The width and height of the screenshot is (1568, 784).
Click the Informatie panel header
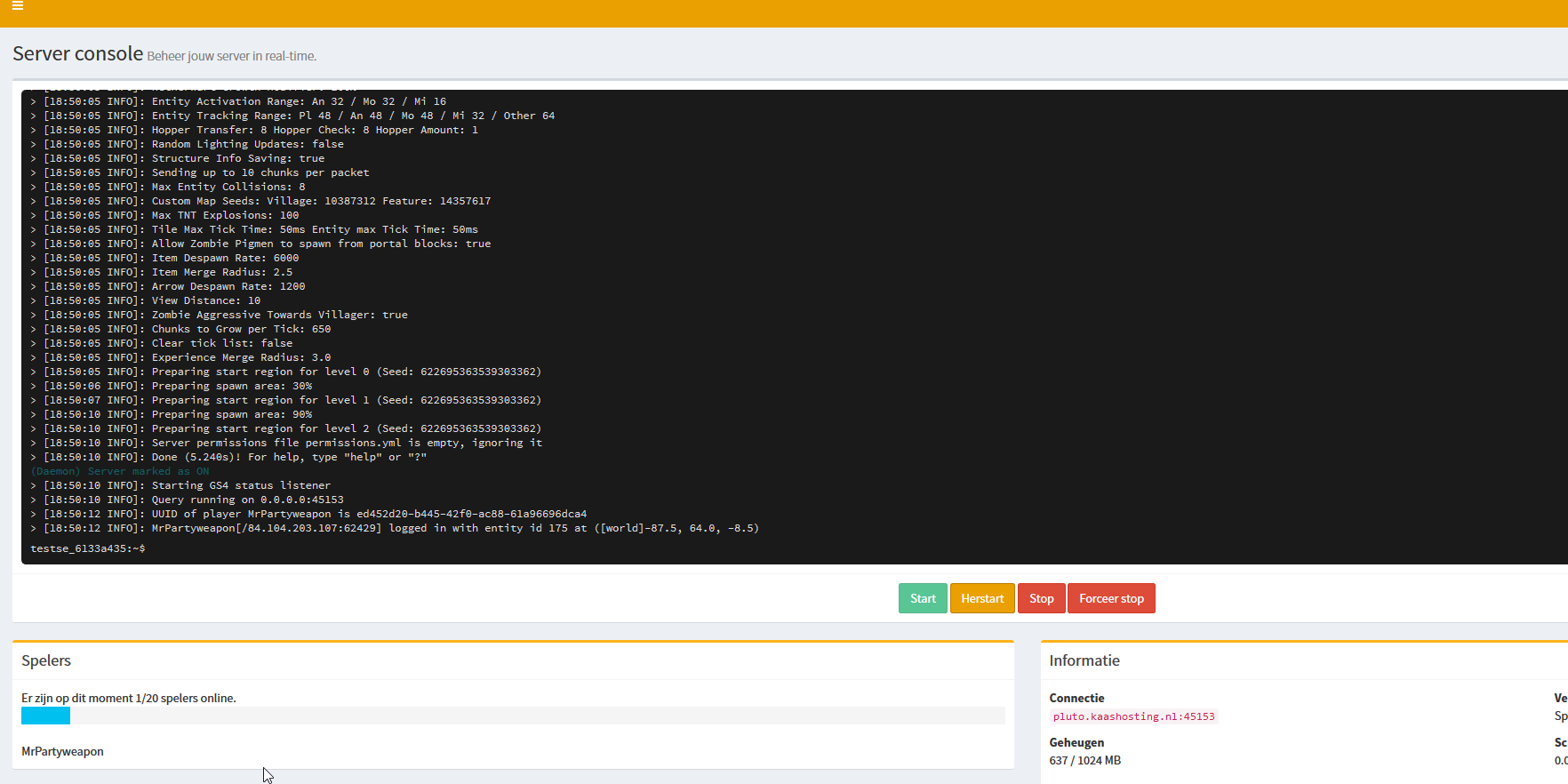pyautogui.click(x=1084, y=660)
